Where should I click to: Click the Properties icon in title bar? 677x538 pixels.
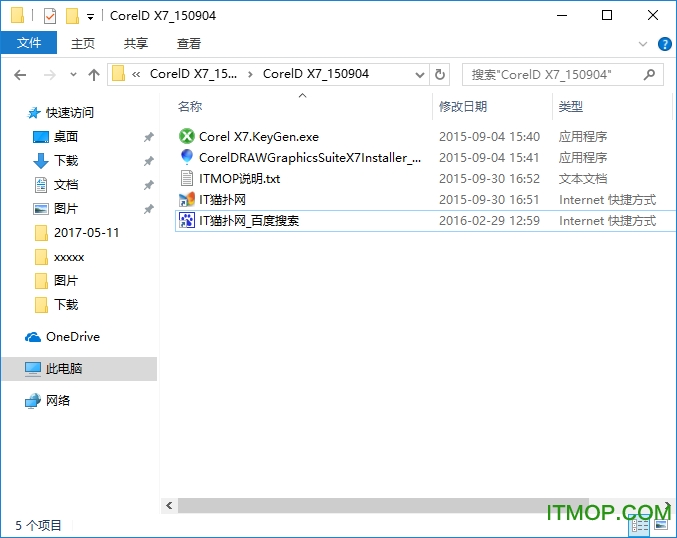pos(50,16)
